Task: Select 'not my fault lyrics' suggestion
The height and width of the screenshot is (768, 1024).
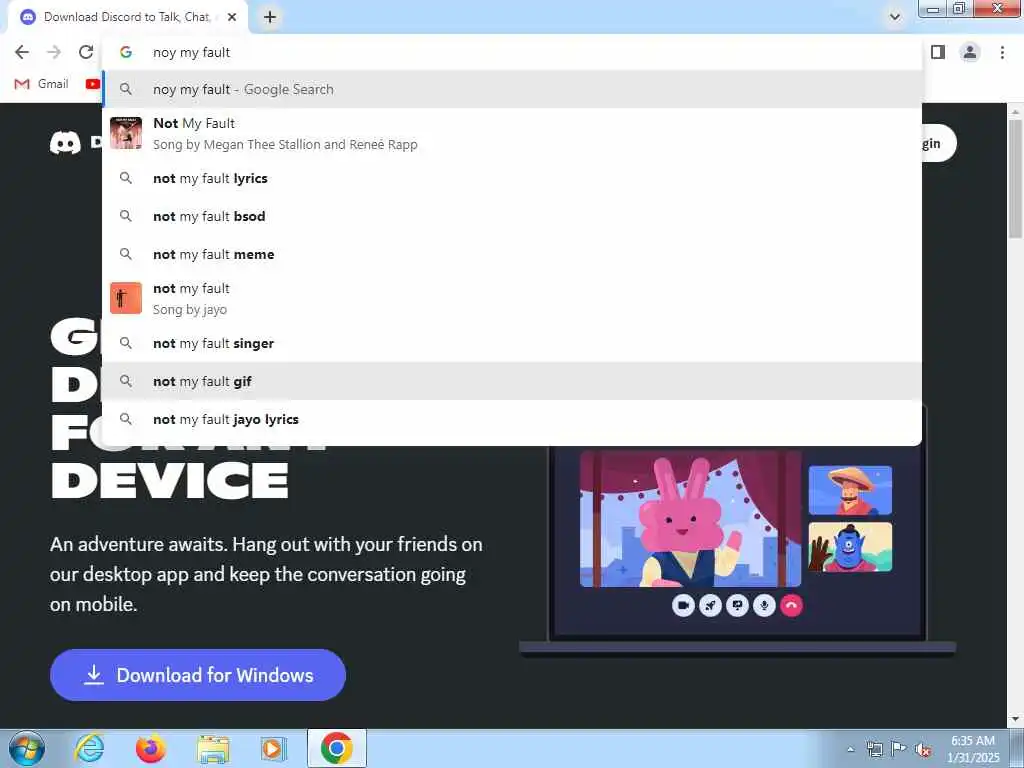Action: (x=512, y=178)
